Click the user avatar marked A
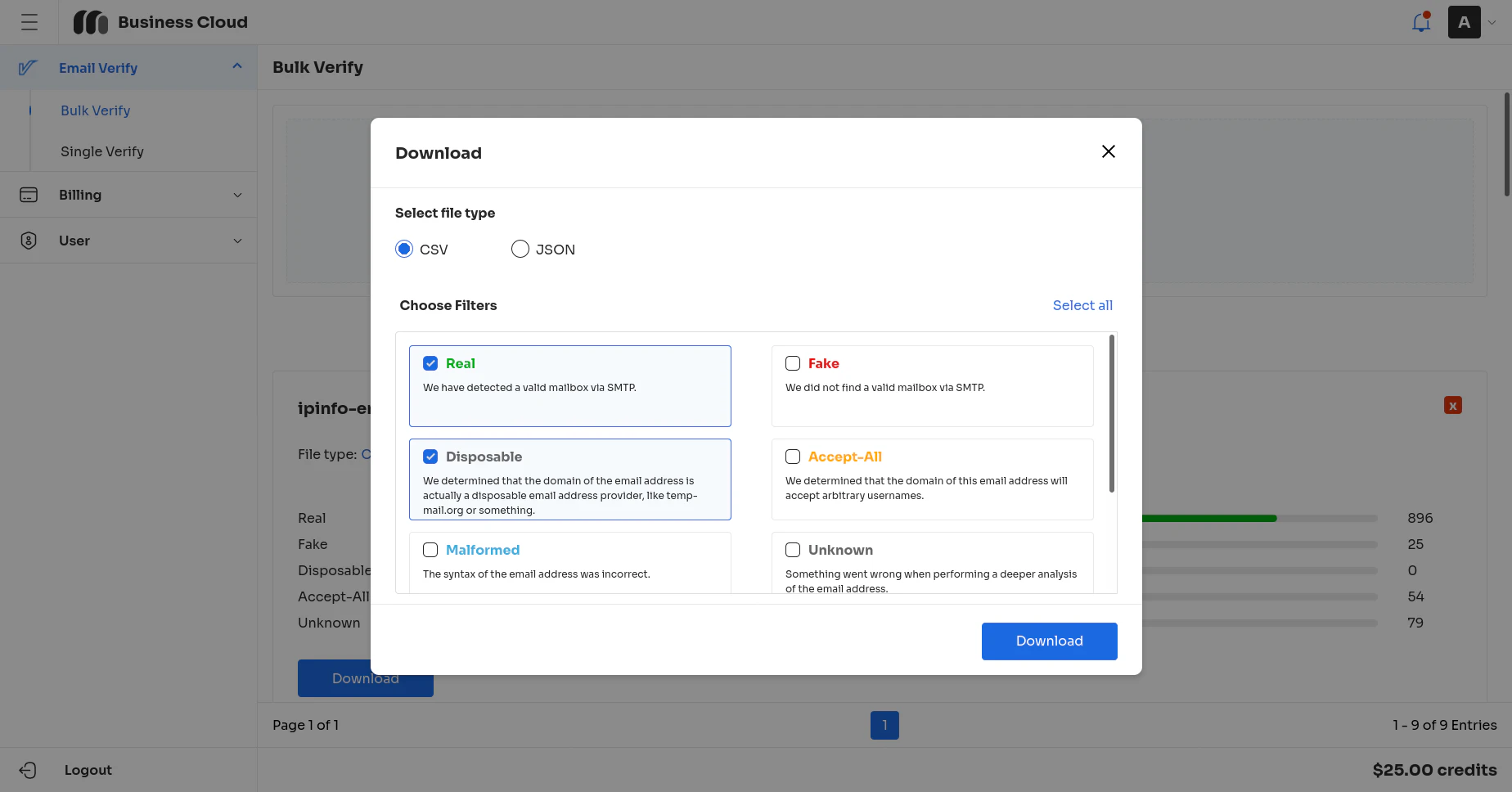1512x792 pixels. click(1465, 22)
